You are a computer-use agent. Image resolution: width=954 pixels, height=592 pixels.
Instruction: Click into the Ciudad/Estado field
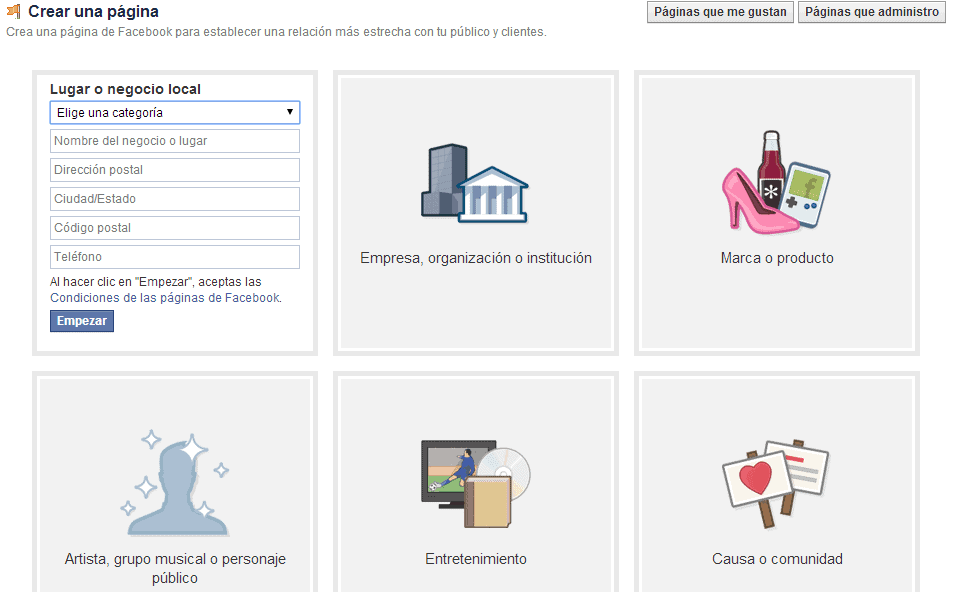tap(175, 199)
